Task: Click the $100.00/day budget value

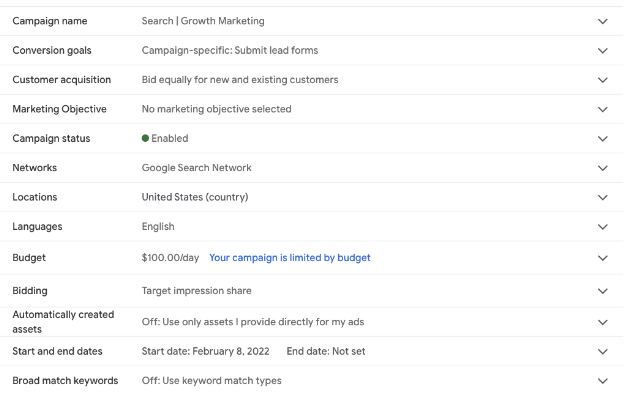Action: 170,258
